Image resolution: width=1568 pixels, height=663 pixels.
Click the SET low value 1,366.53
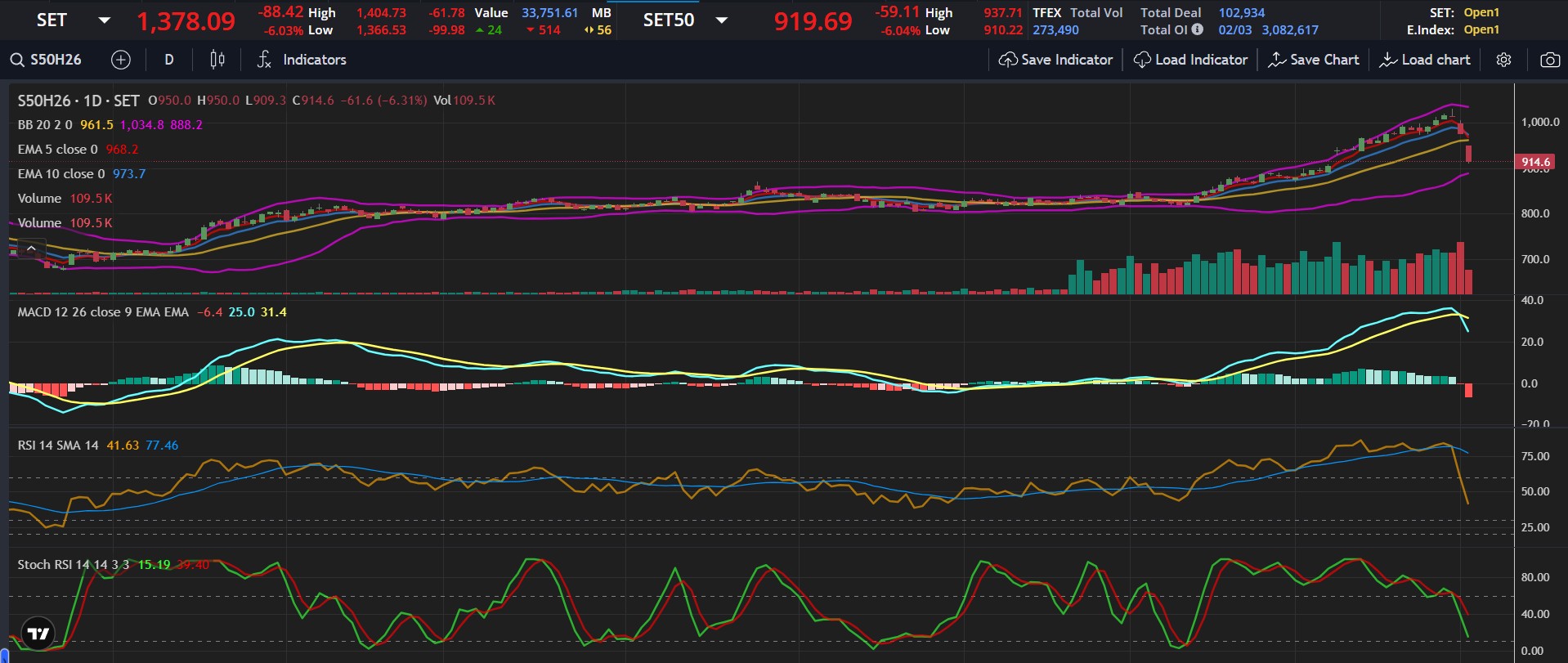coord(381,30)
